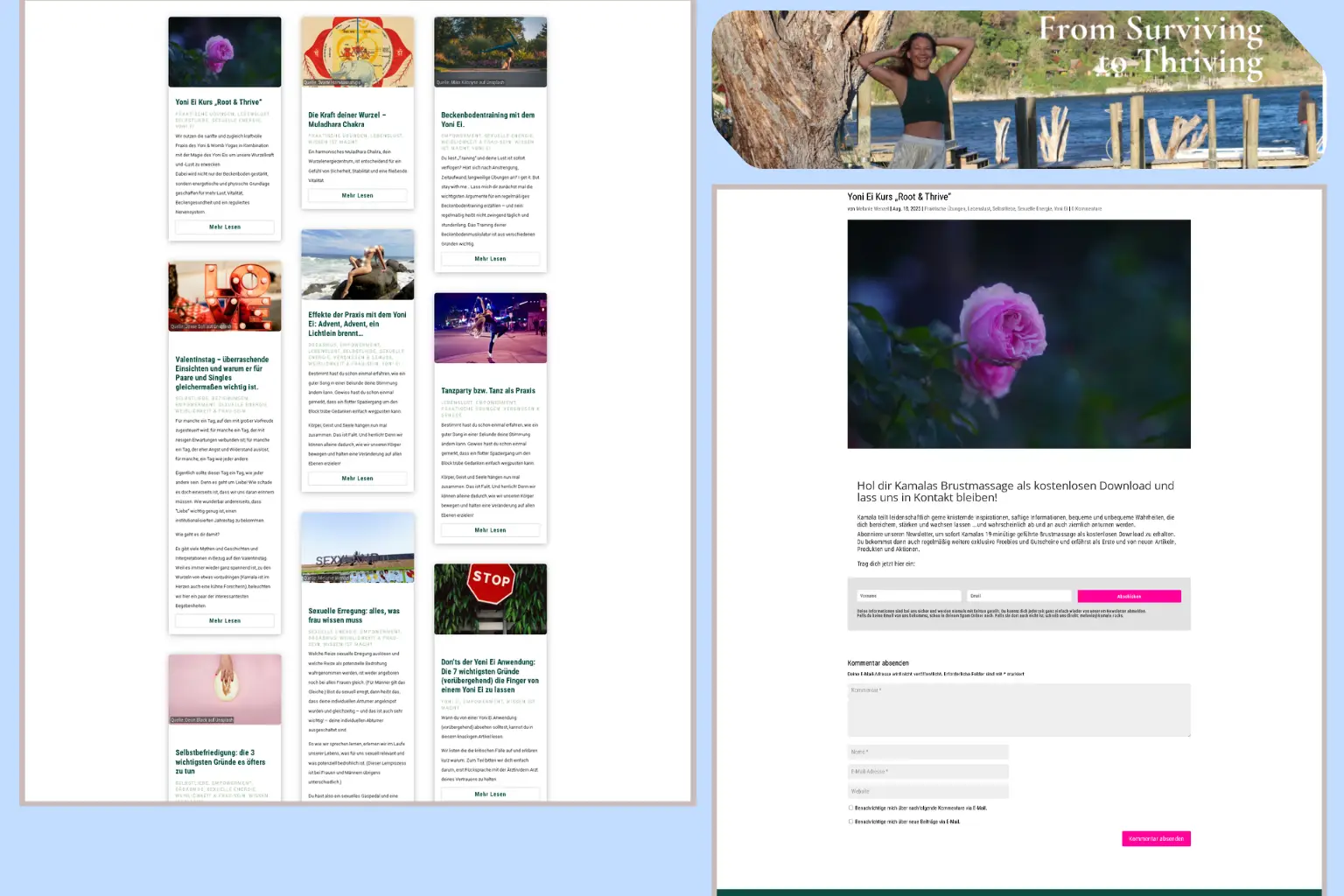
Task: Click Mehr Lesen under Advent, Advent card
Action: coord(358,479)
